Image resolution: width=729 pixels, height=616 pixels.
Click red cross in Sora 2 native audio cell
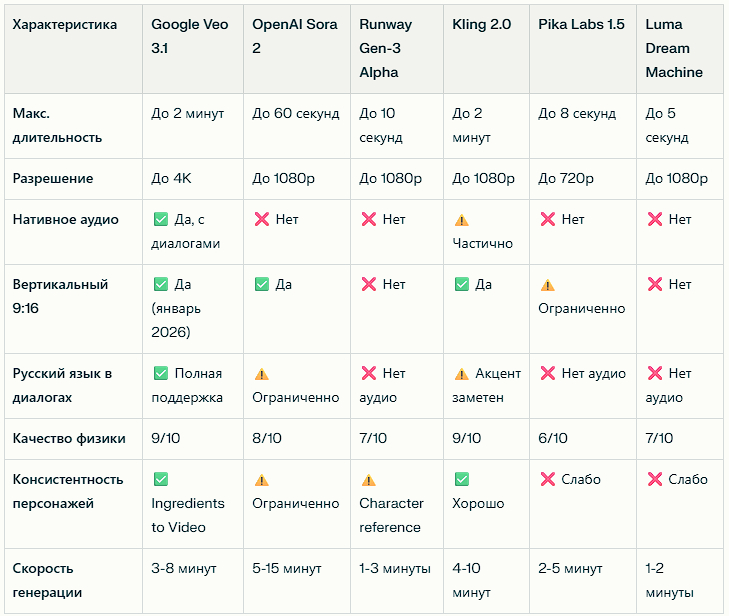(x=262, y=219)
